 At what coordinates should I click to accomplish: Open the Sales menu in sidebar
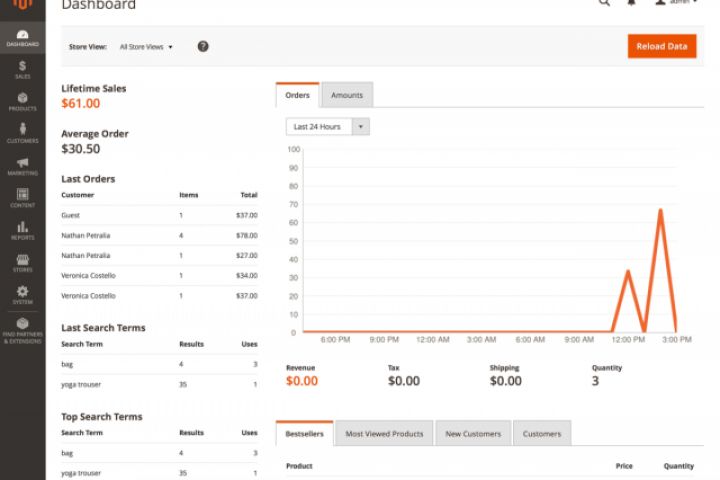(22, 69)
